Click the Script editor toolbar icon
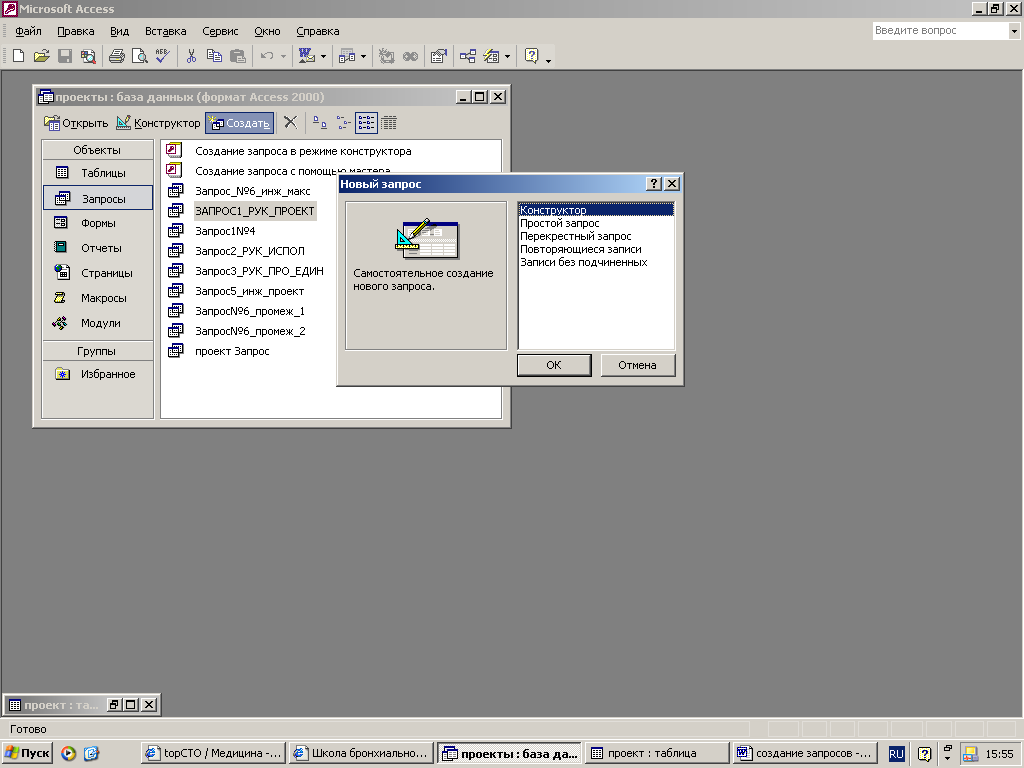The width and height of the screenshot is (1024, 768). pos(410,56)
